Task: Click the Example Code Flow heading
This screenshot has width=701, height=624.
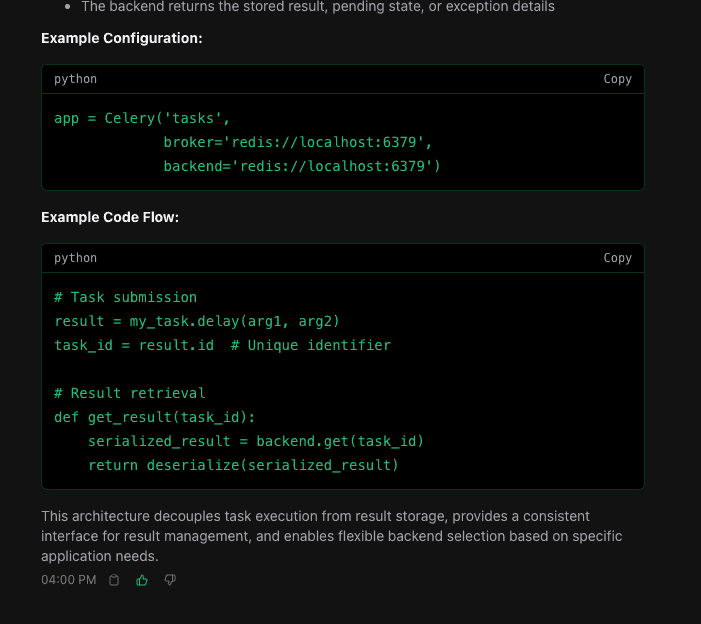Action: click(x=110, y=217)
